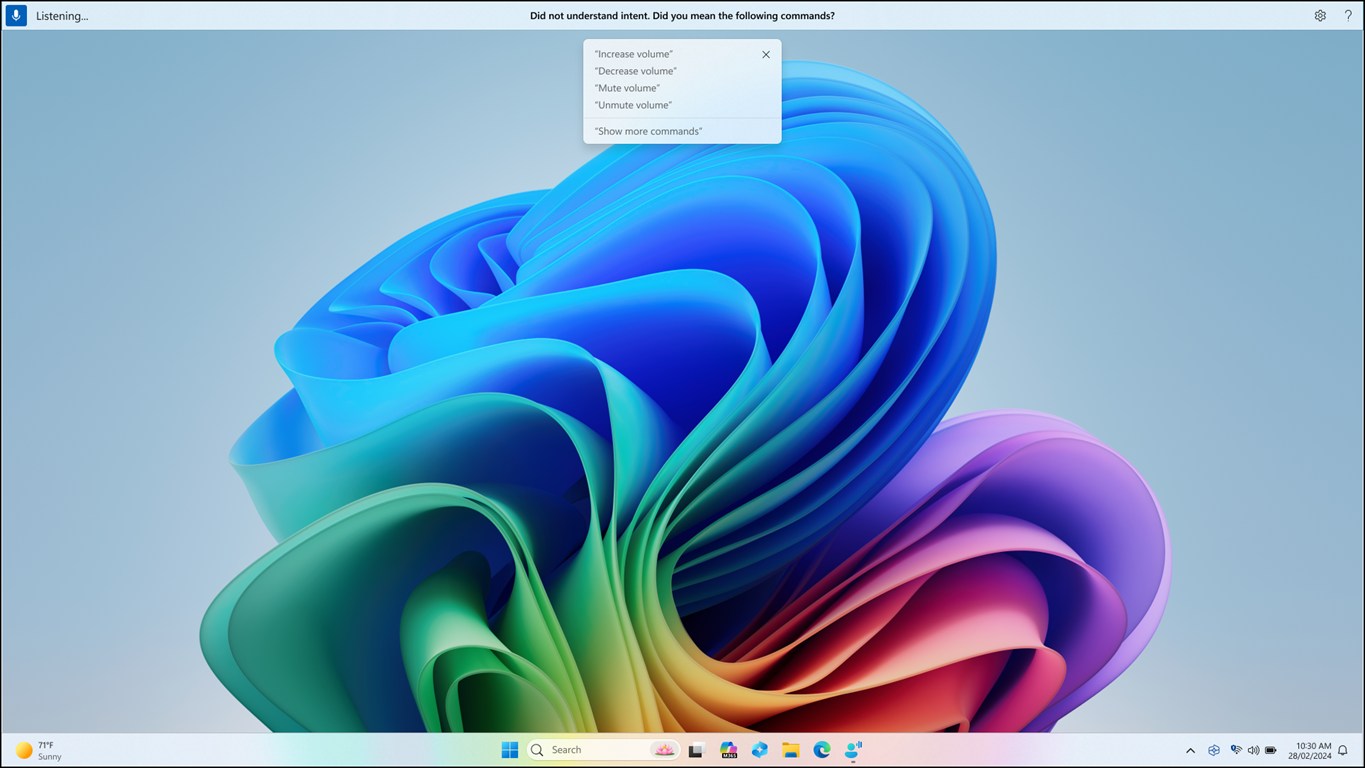Select the "Increase volume" suggestion
The image size is (1365, 768).
634,54
